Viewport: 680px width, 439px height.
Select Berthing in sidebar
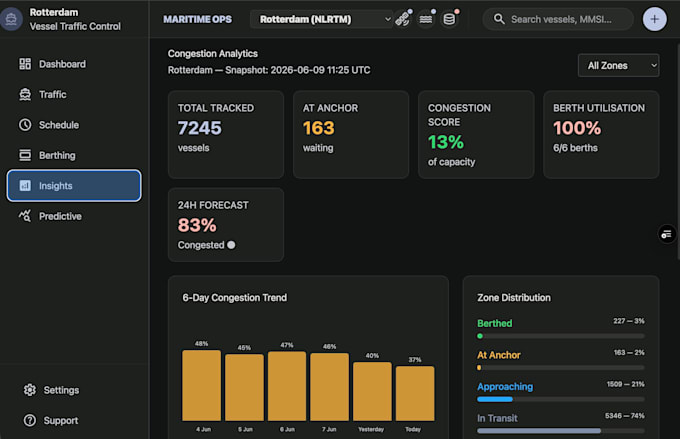(74, 155)
